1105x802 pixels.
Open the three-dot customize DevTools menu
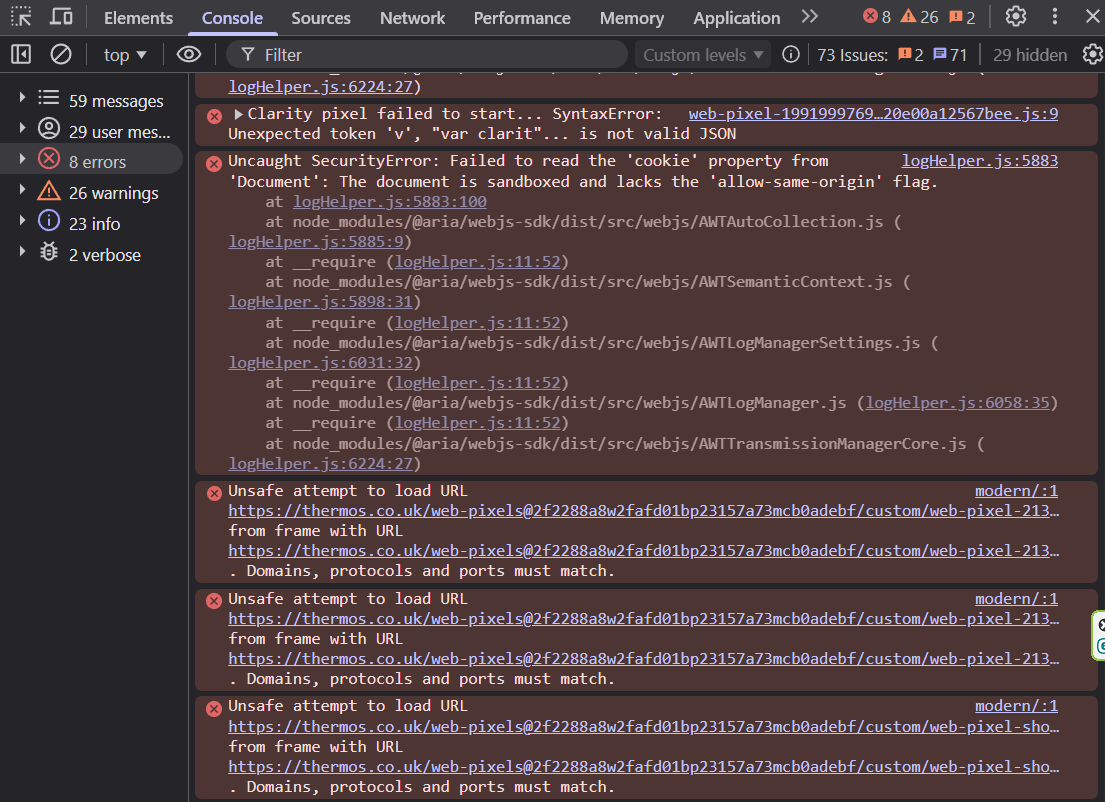pyautogui.click(x=1055, y=17)
